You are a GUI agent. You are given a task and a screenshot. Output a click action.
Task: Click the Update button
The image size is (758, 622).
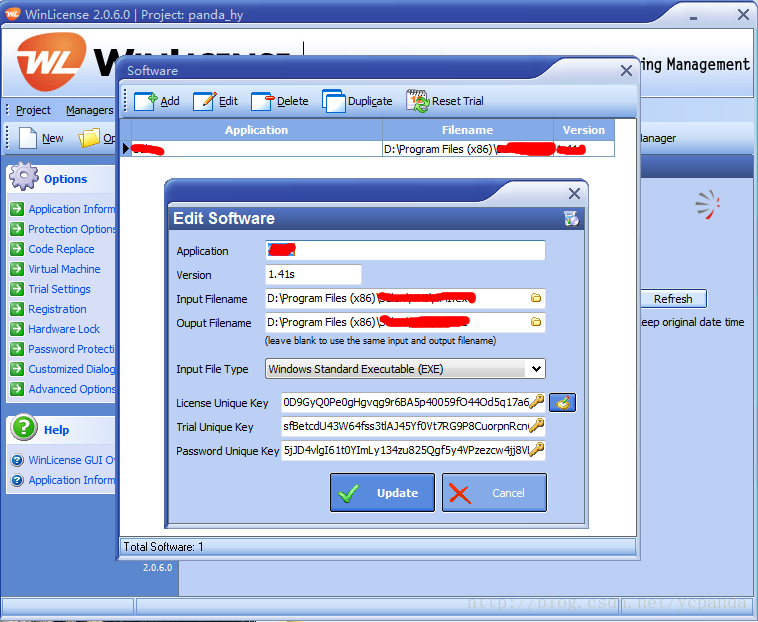click(x=382, y=492)
